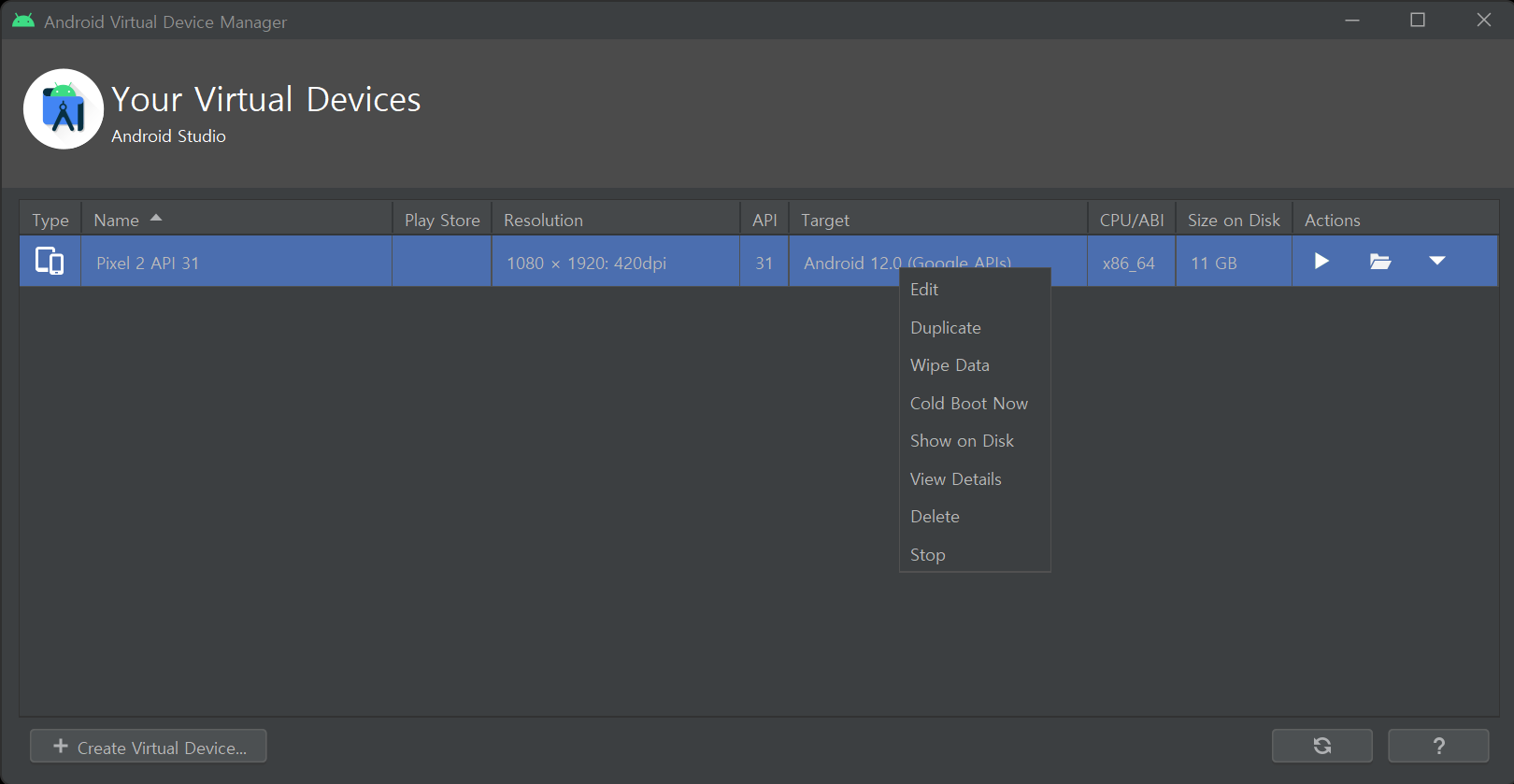
Task: Choose Show on Disk entry
Action: click(x=975, y=441)
